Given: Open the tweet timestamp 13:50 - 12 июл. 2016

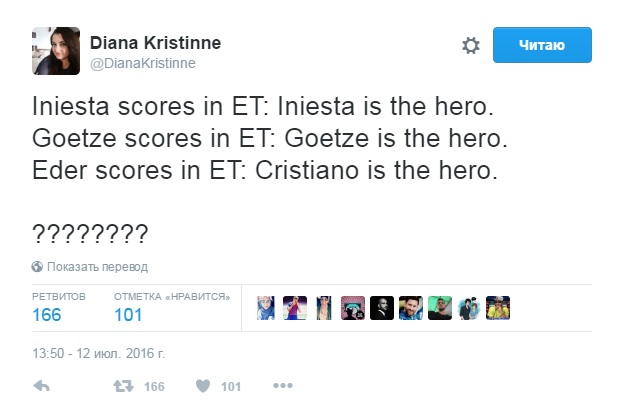Looking at the screenshot, I should tap(98, 353).
